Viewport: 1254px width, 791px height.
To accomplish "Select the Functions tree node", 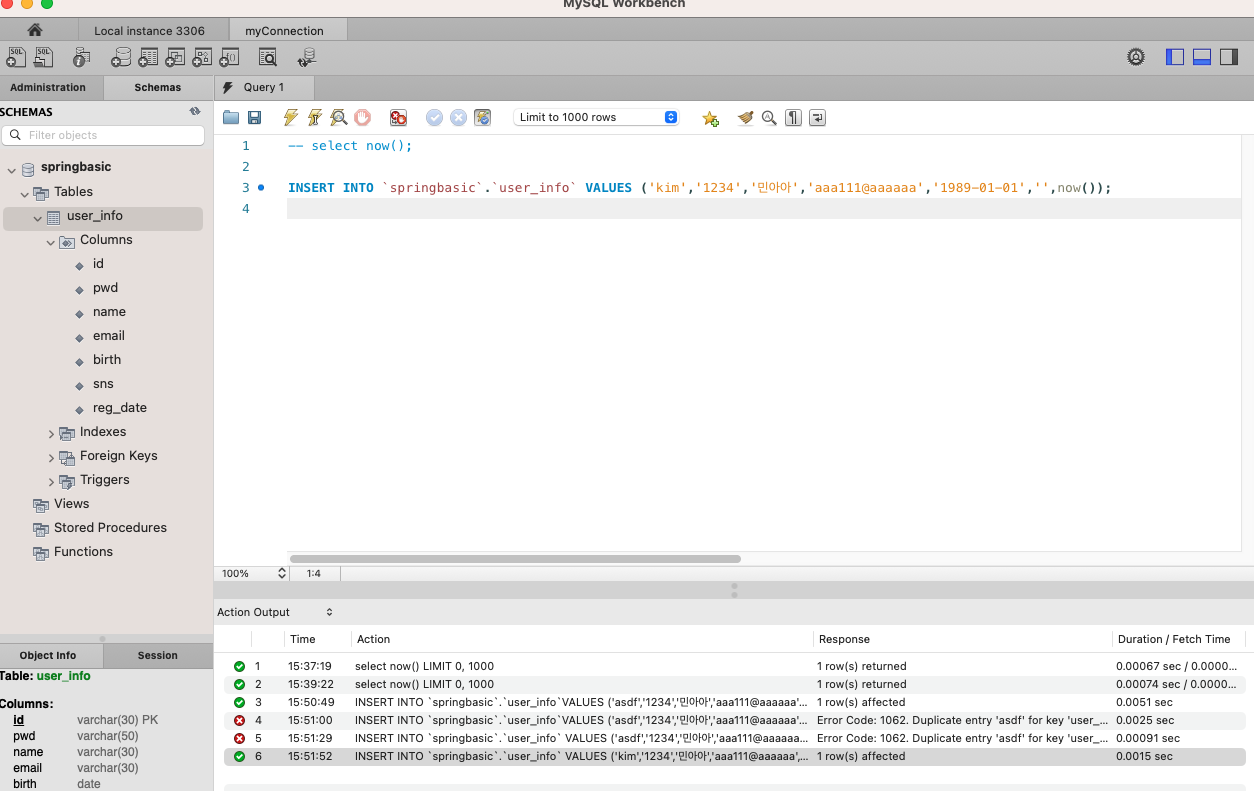I will pyautogui.click(x=83, y=552).
